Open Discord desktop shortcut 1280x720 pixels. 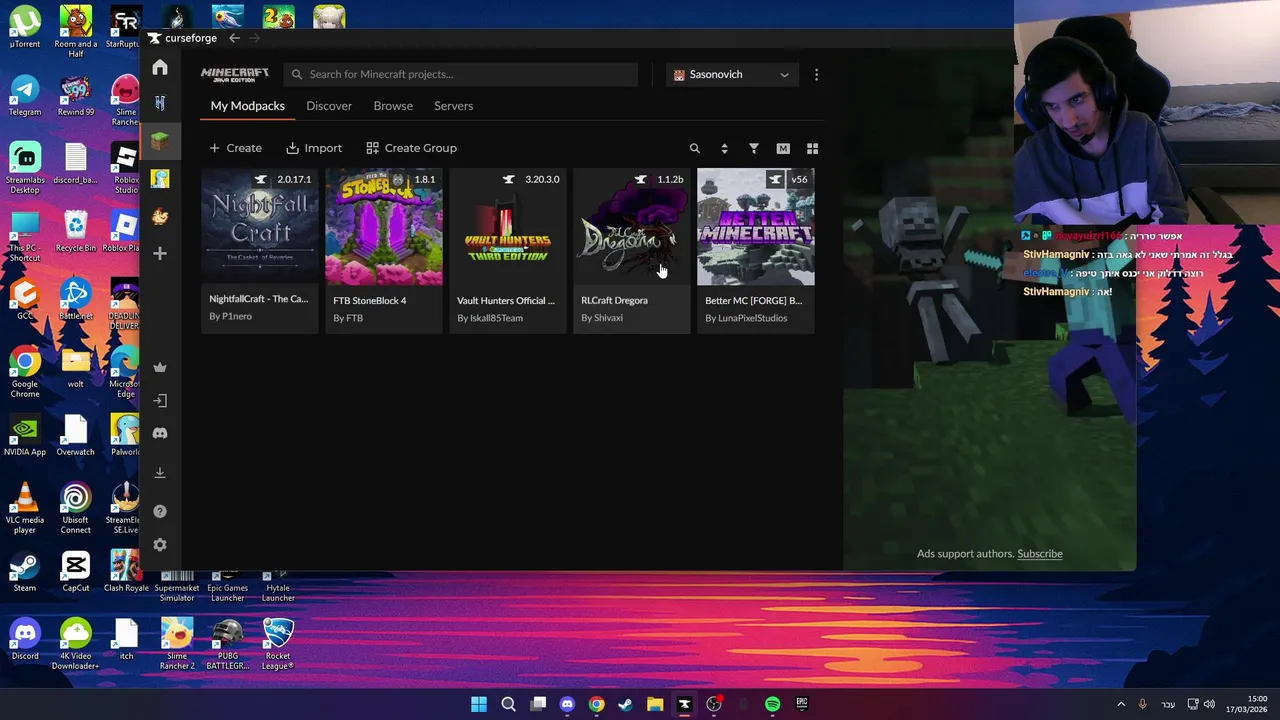click(25, 640)
